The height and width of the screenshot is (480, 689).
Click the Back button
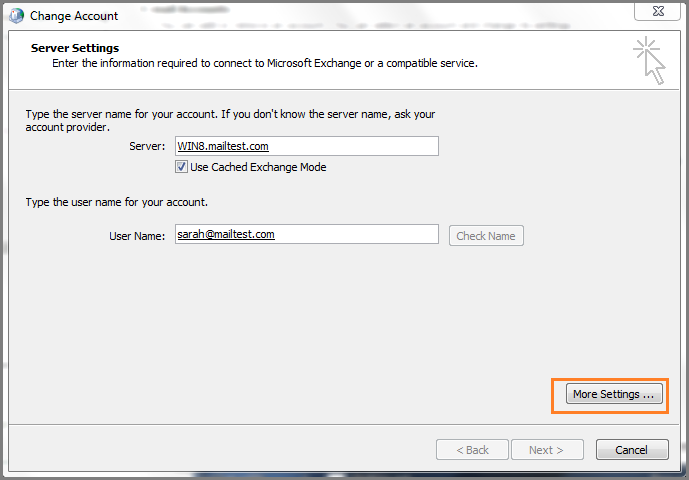coord(472,450)
